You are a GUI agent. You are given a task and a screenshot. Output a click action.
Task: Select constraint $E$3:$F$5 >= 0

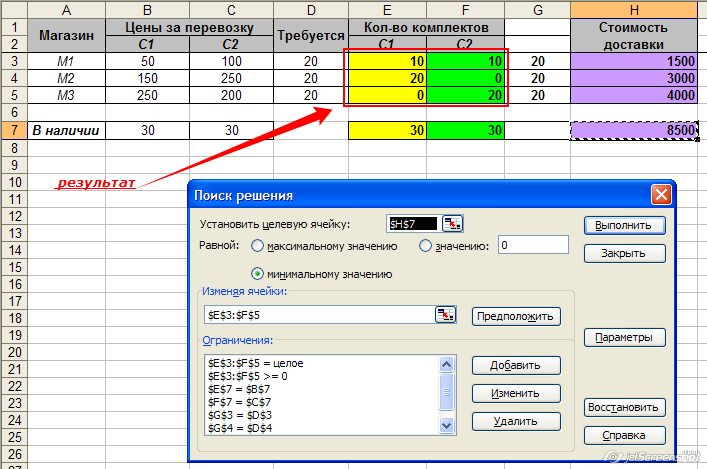[248, 376]
